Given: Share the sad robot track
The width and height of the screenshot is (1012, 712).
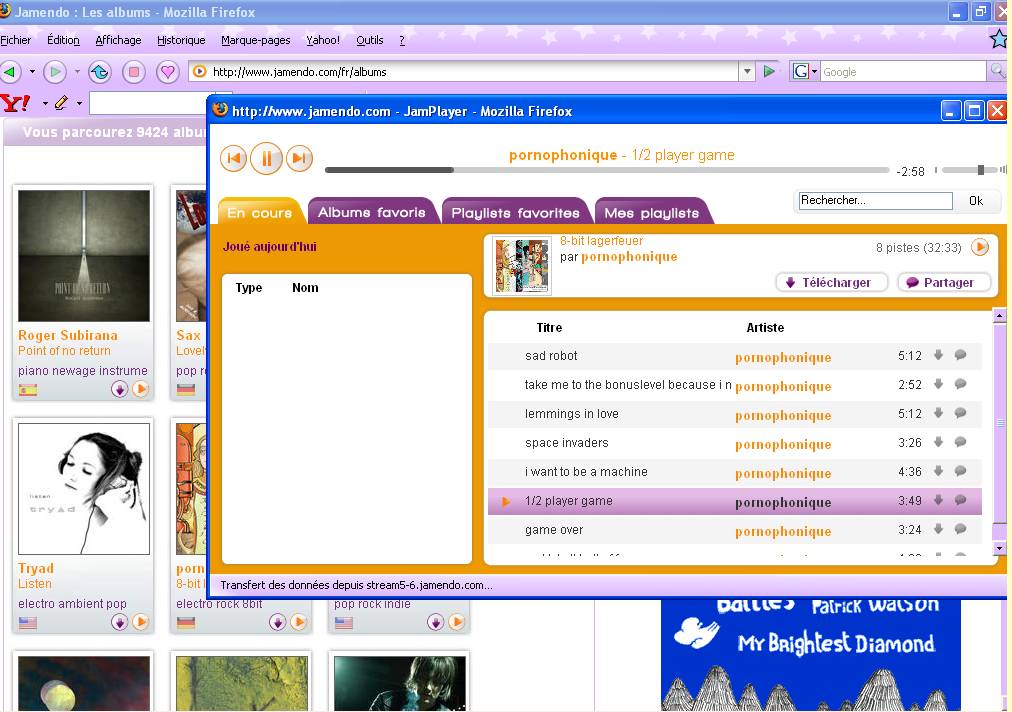Looking at the screenshot, I should point(960,354).
